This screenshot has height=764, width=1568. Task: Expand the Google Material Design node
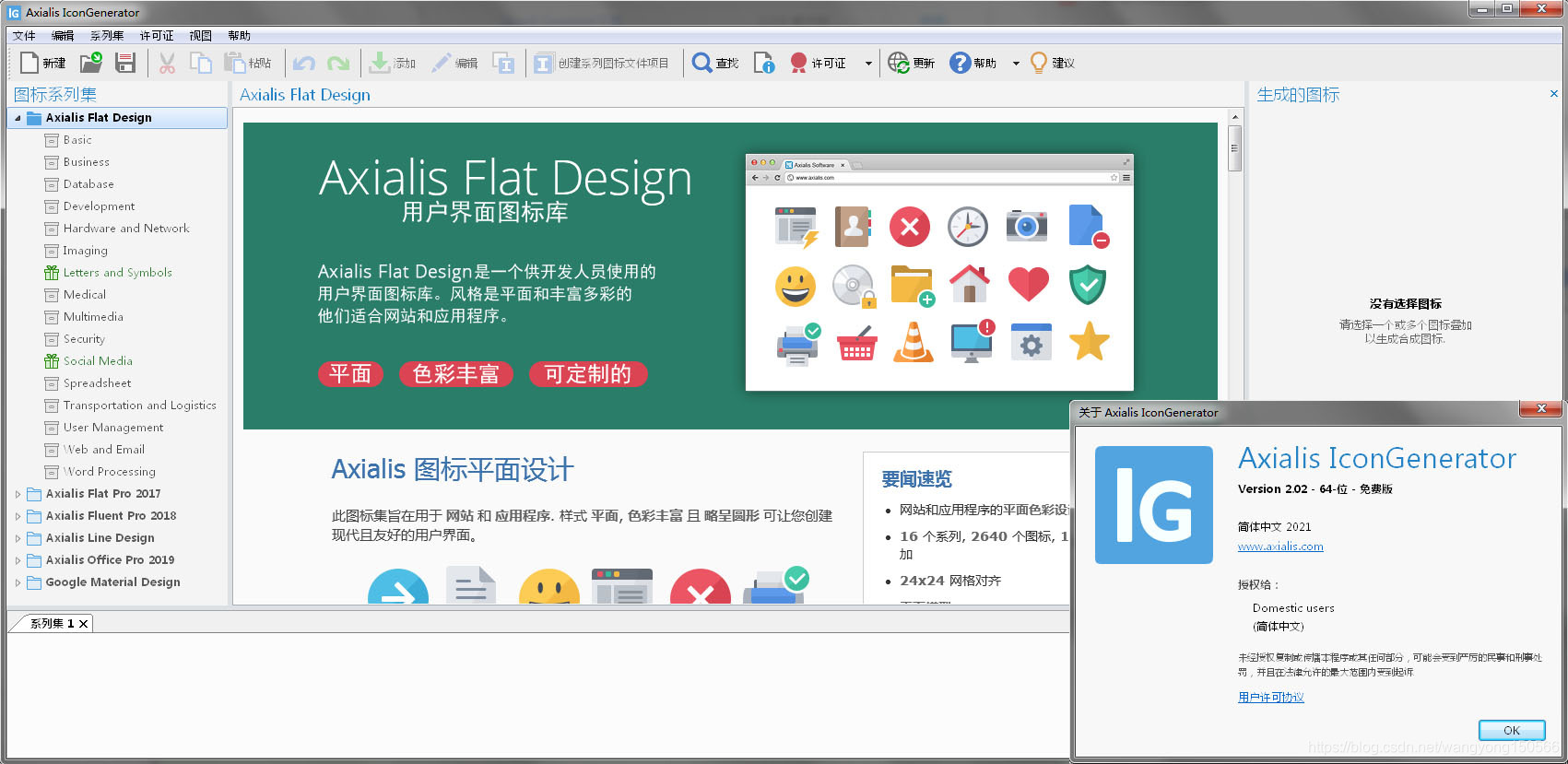(x=18, y=582)
